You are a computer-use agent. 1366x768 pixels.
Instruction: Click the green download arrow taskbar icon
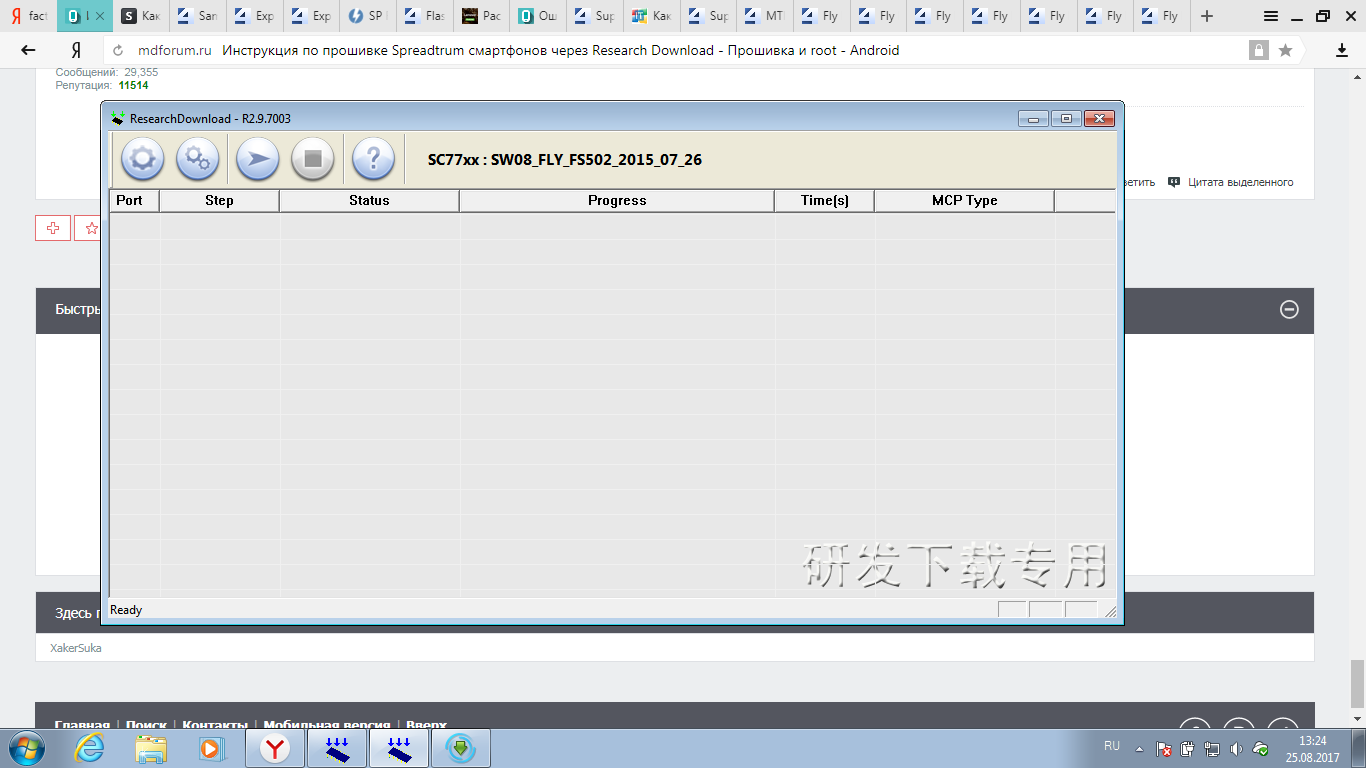tap(461, 748)
